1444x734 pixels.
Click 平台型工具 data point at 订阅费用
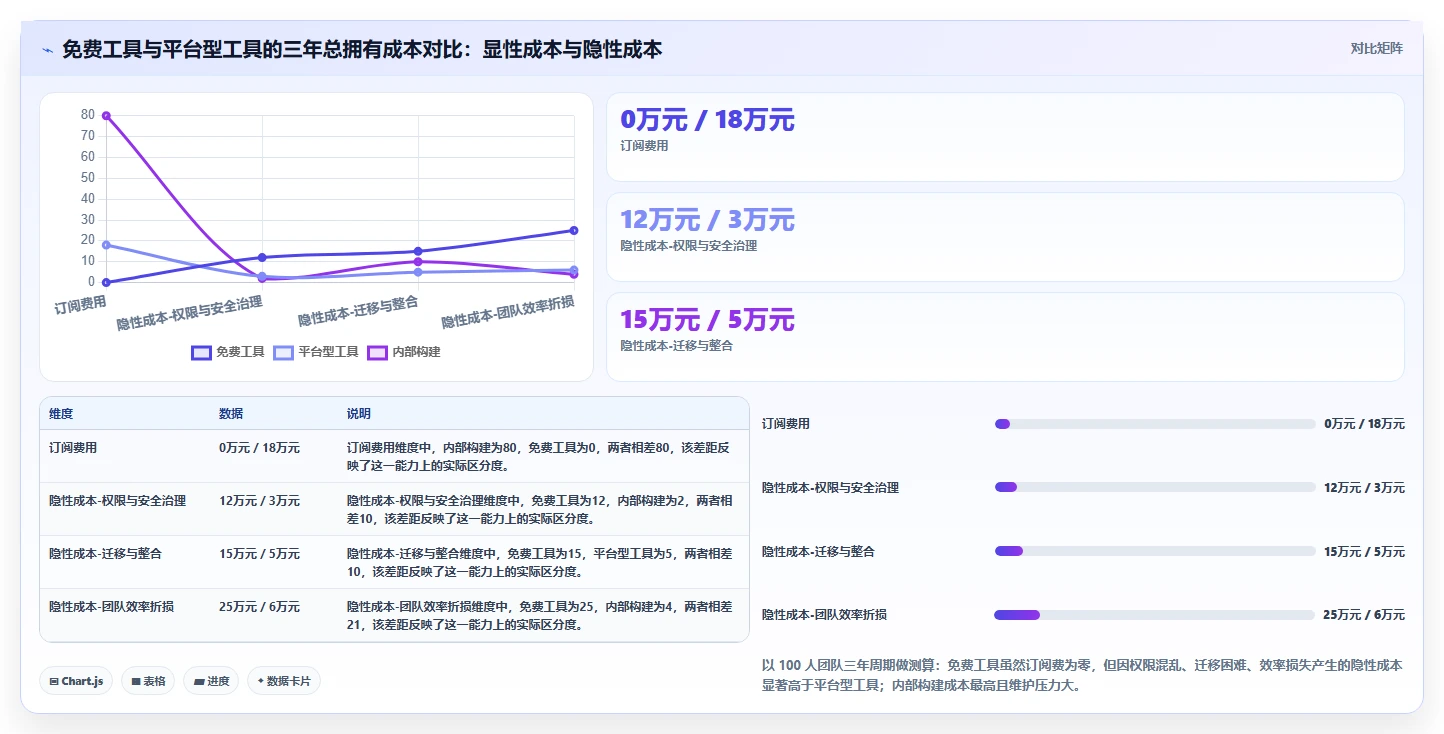(x=106, y=245)
